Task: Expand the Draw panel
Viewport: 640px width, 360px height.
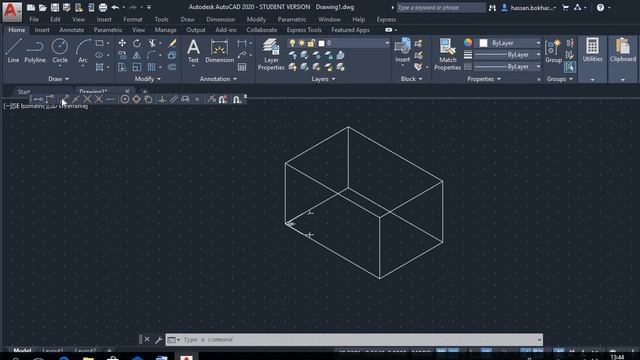Action: pos(58,79)
